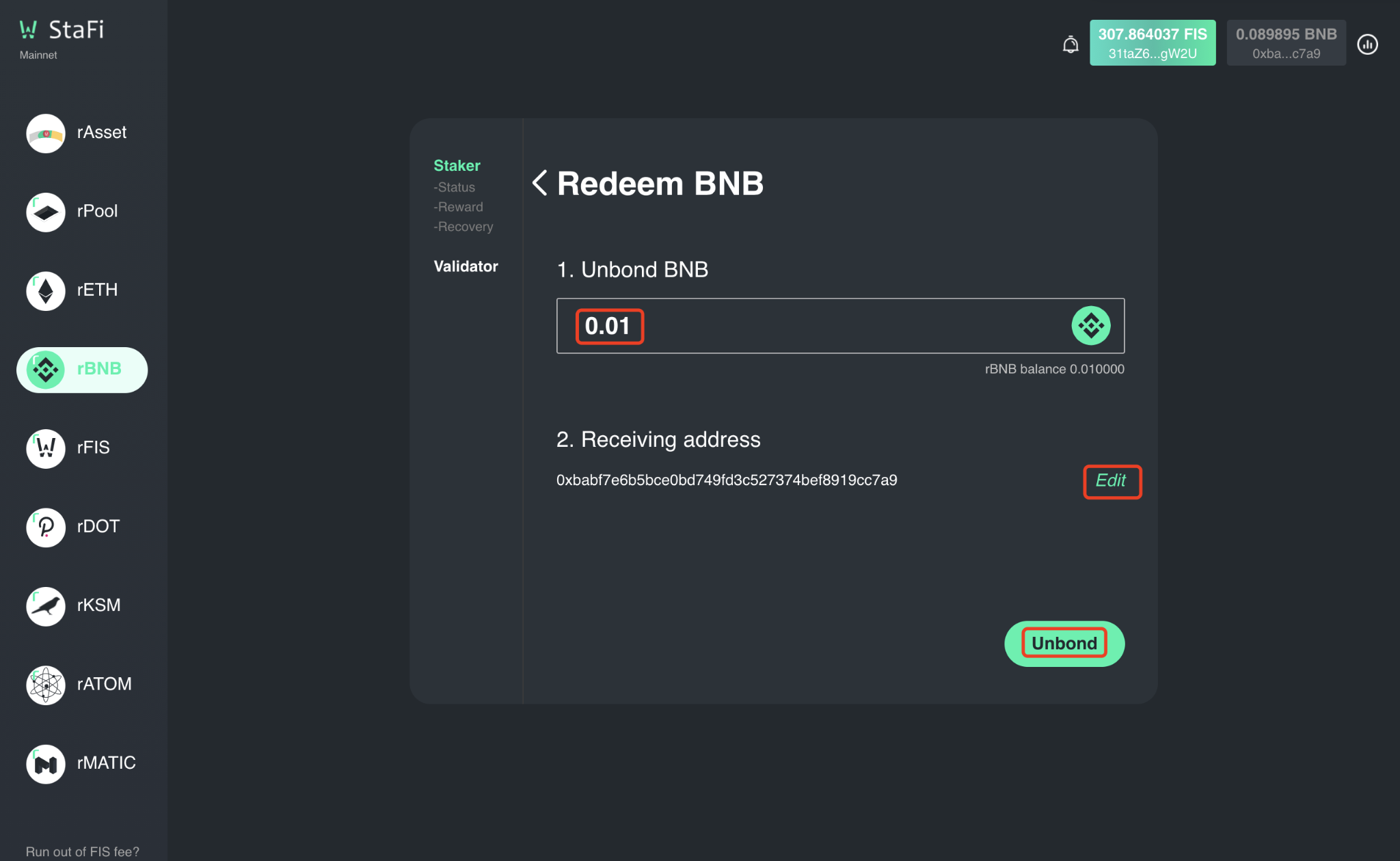Click the rFIS sidebar icon
This screenshot has width=1400, height=861.
pyautogui.click(x=46, y=448)
